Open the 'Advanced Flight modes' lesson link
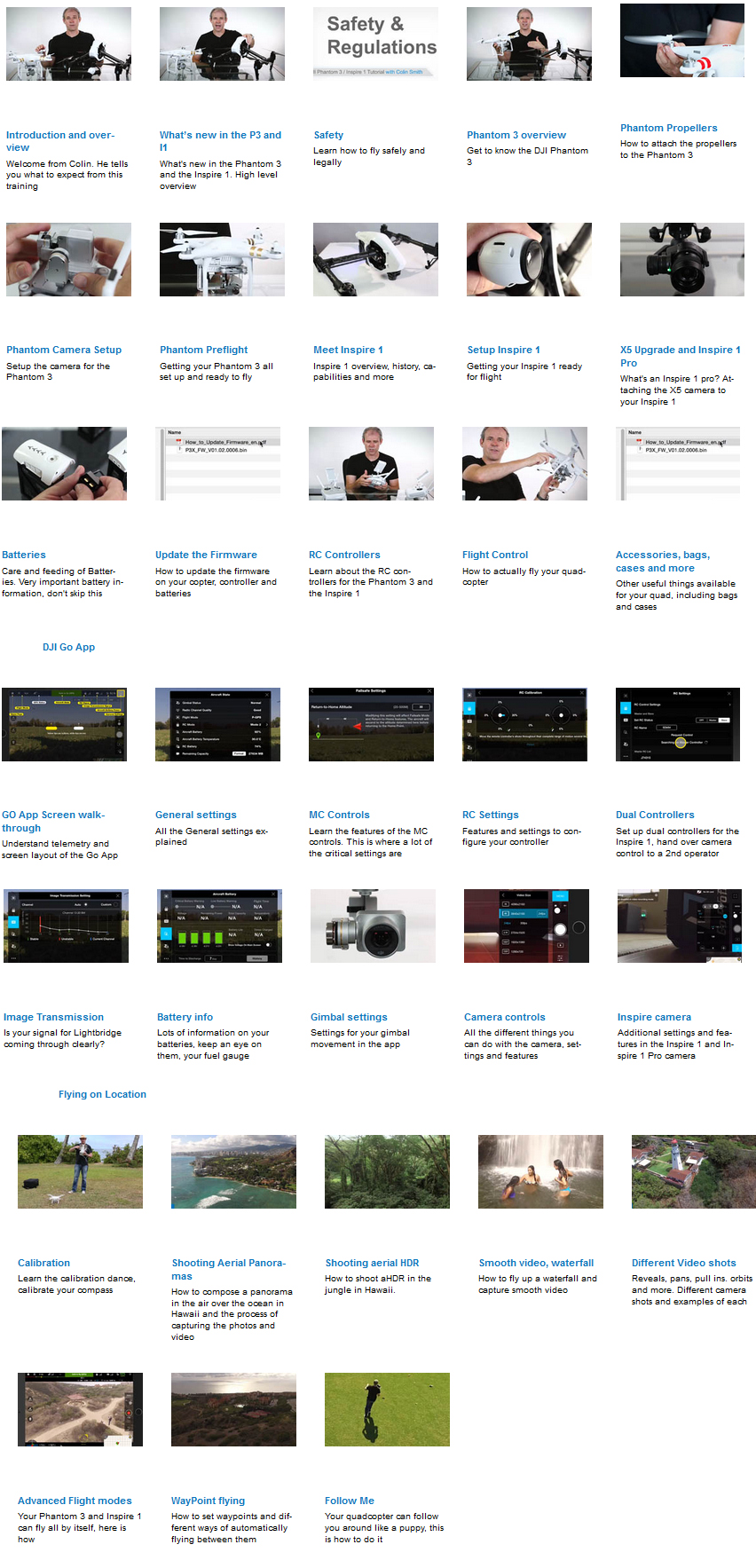 [75, 1501]
